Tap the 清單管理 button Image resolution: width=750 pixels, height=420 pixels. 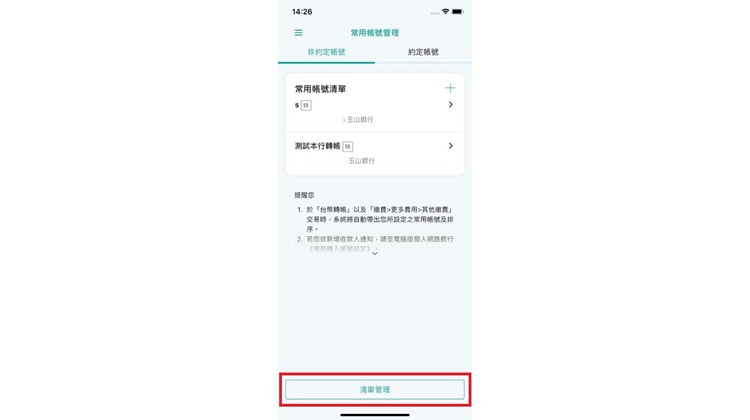click(x=375, y=389)
